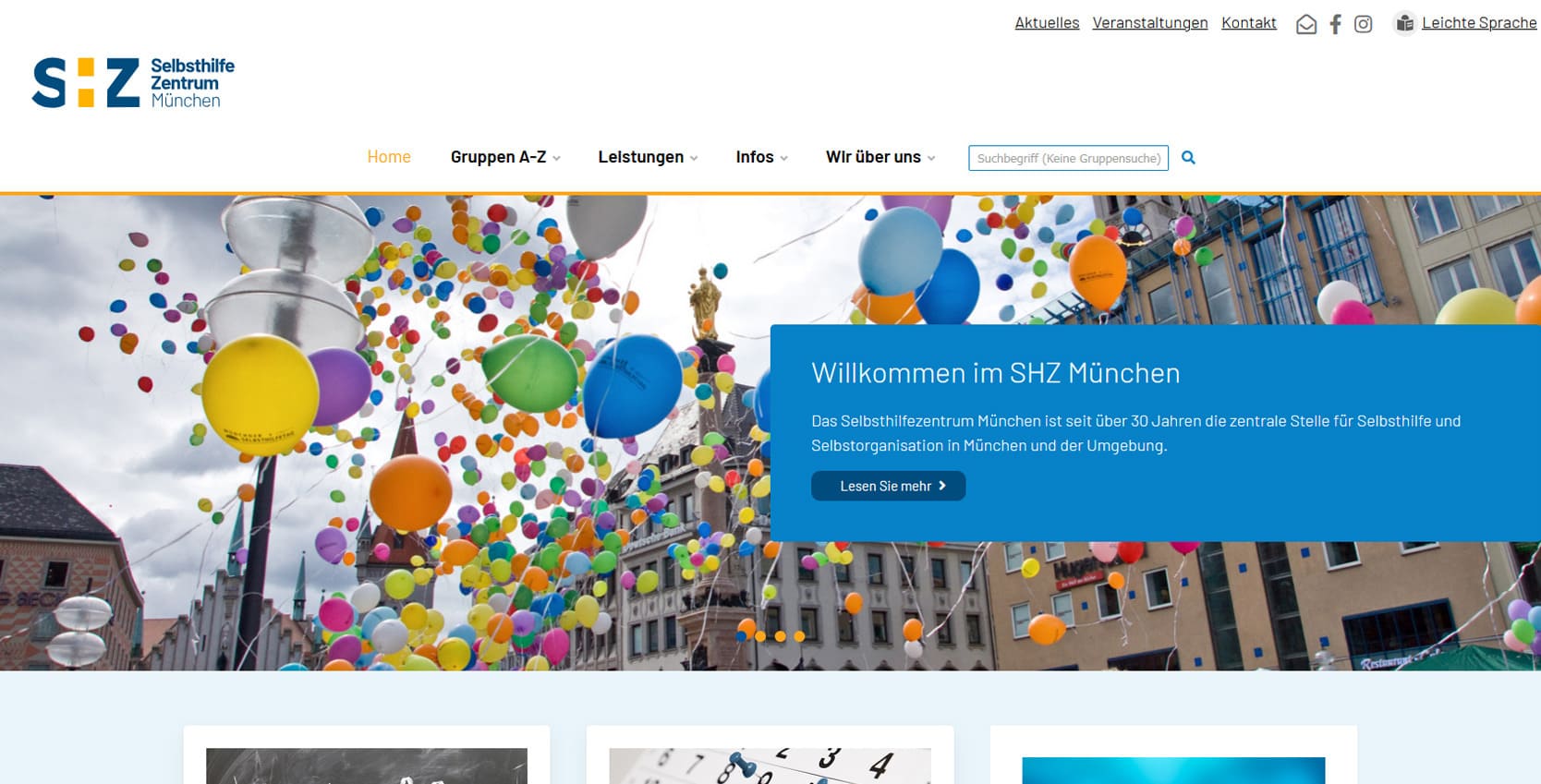Select the first blue slider dot

point(741,636)
